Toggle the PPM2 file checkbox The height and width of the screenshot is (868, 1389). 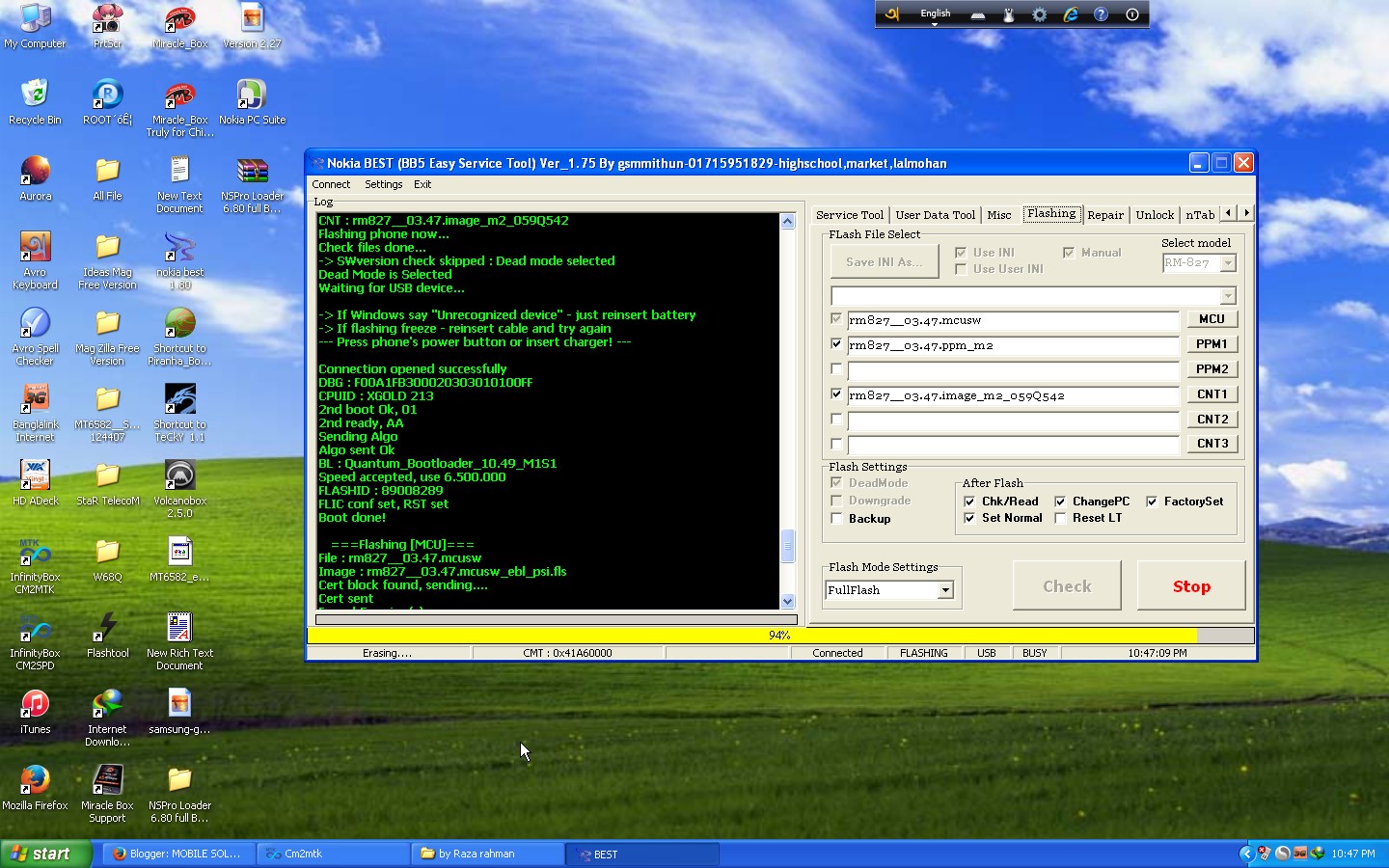[x=836, y=368]
